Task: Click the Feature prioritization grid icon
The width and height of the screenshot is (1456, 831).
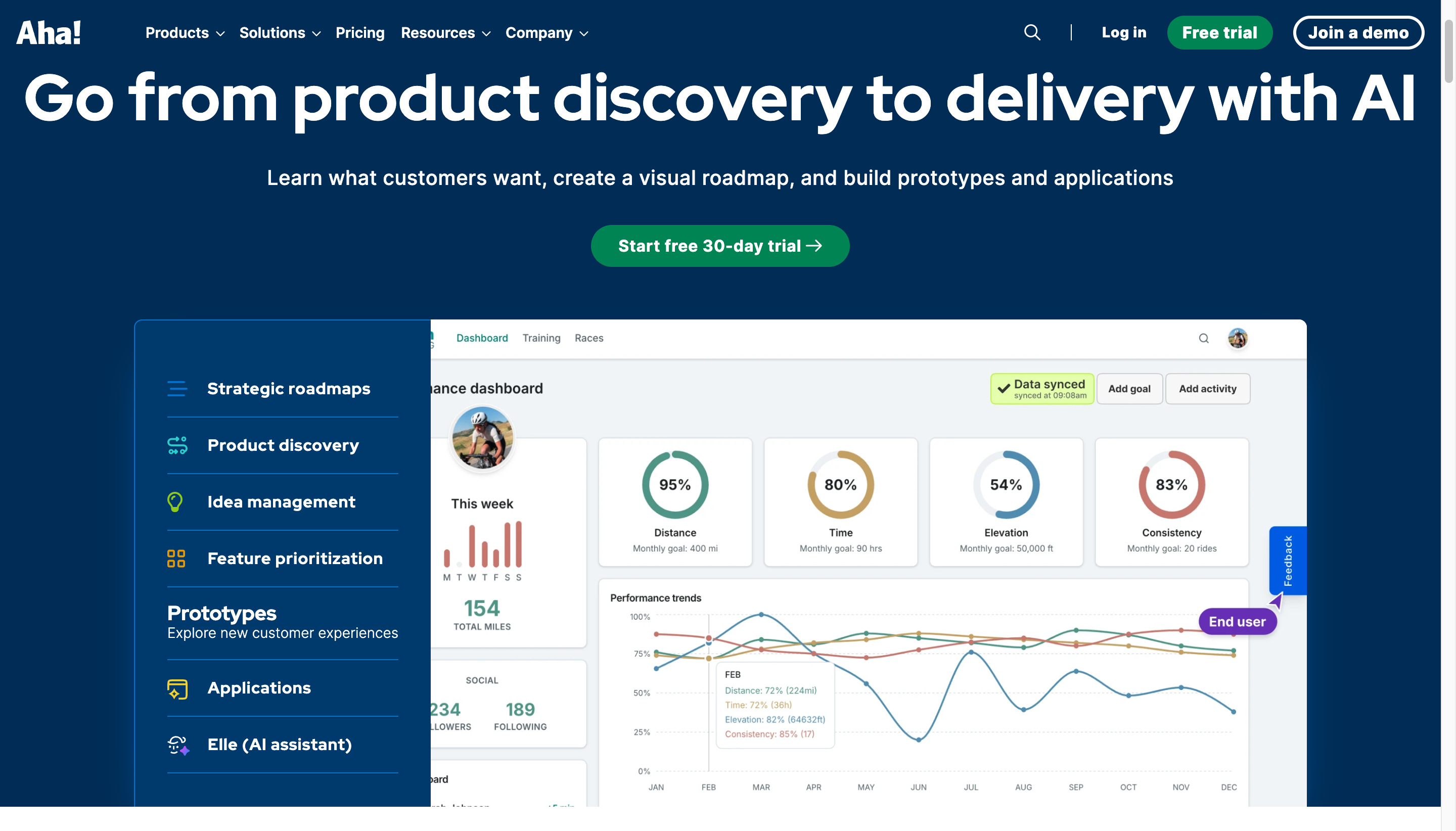Action: [x=176, y=558]
